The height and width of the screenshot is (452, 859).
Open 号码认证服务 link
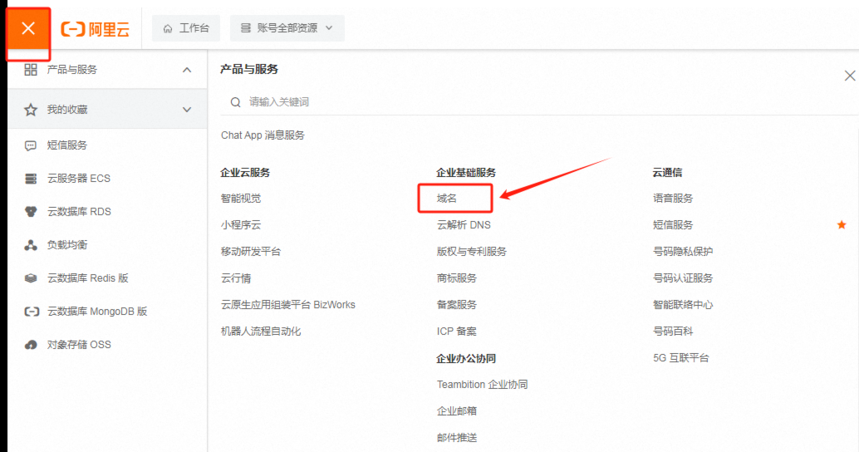pyautogui.click(x=683, y=278)
